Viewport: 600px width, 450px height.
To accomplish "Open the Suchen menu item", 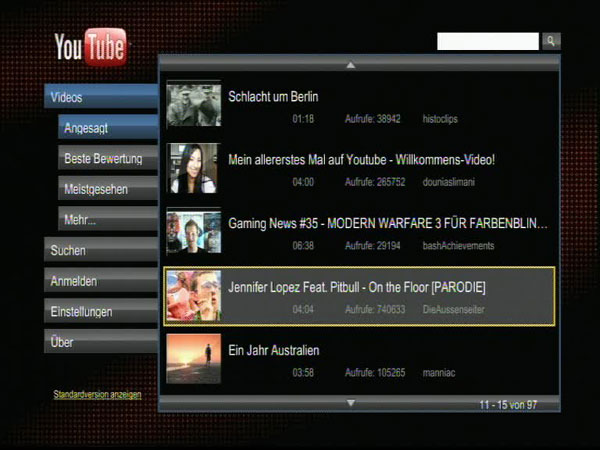I will (x=101, y=249).
